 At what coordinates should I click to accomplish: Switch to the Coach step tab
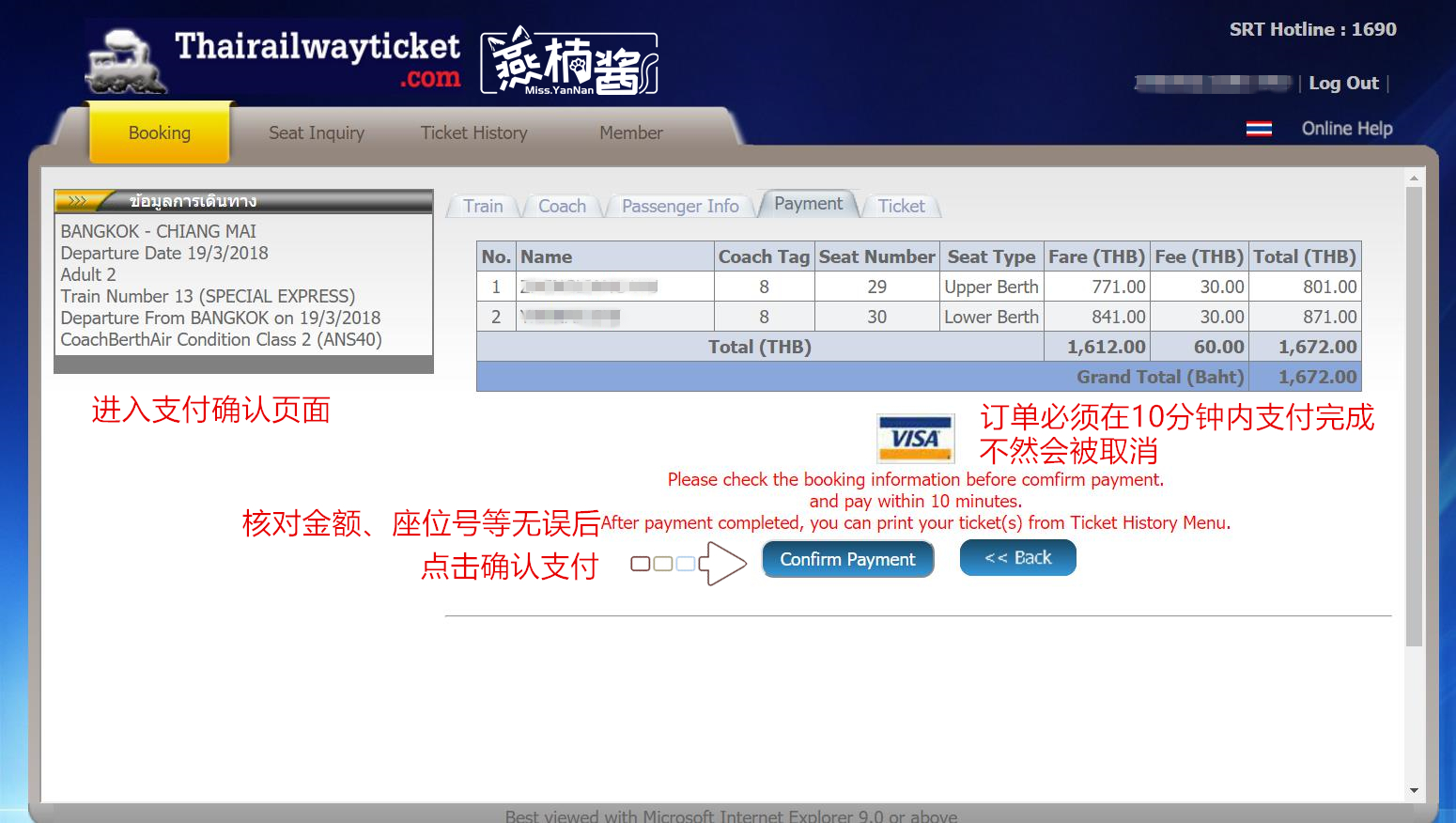tap(562, 206)
